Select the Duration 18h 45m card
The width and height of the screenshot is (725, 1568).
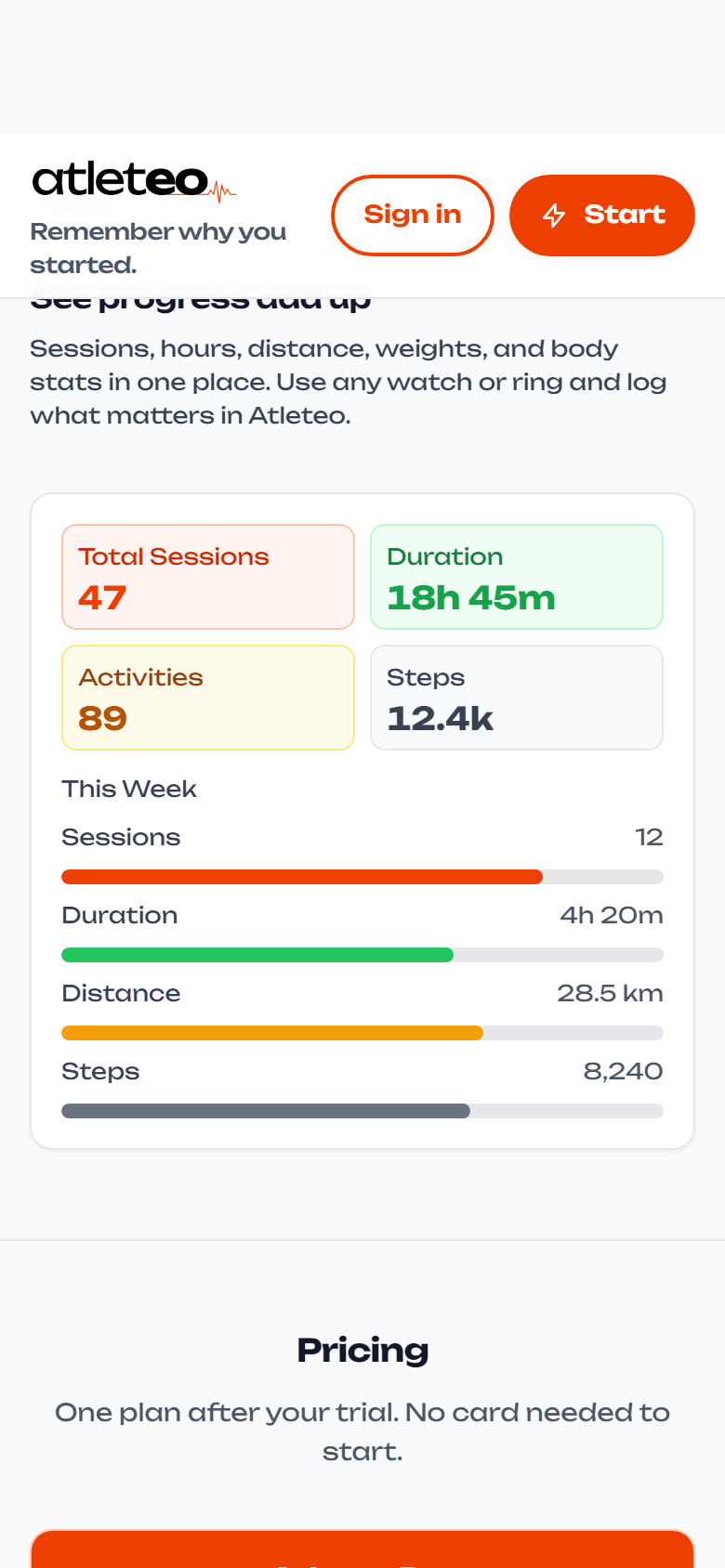(517, 577)
